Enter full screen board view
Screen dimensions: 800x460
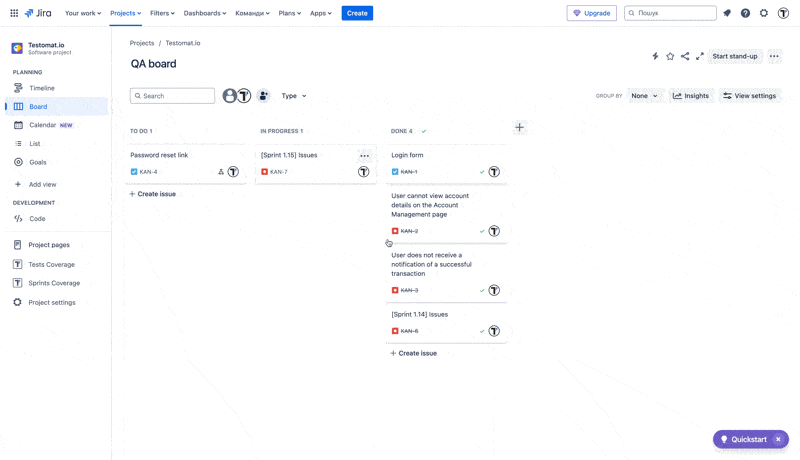pos(700,56)
